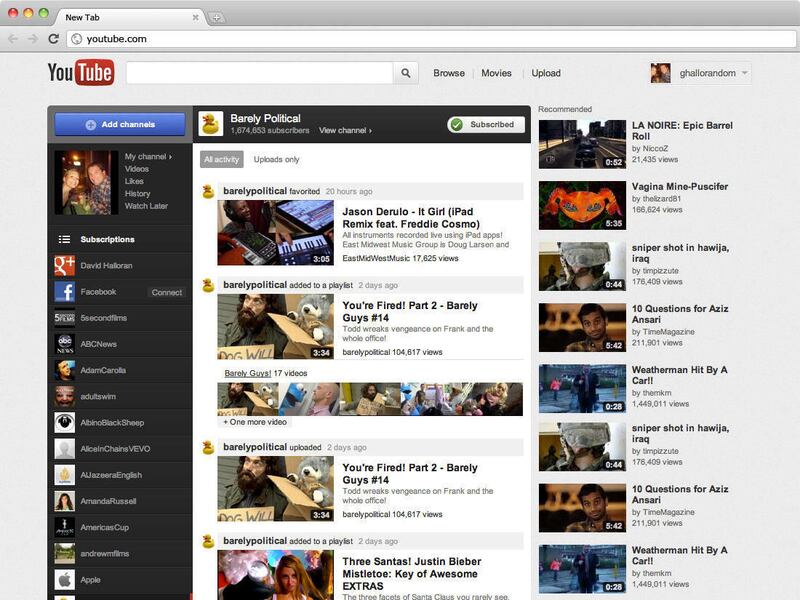Go to the Movies section

pos(496,73)
